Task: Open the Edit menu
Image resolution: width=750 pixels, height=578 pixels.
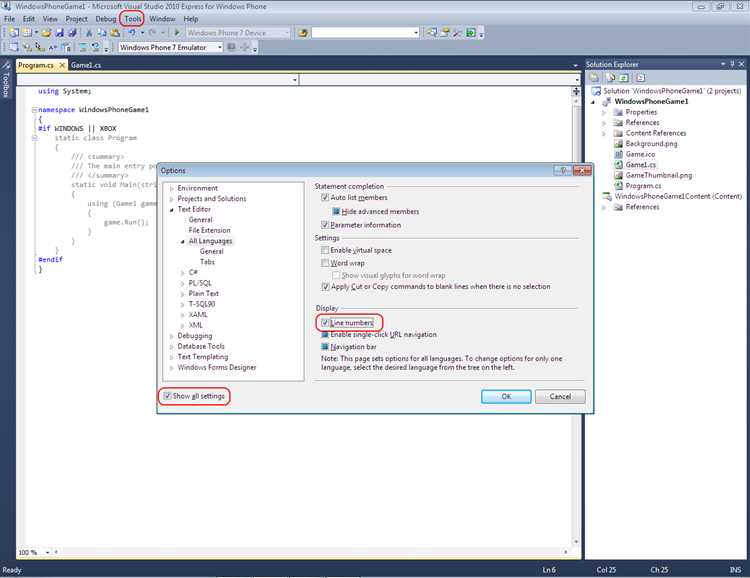Action: pyautogui.click(x=29, y=19)
